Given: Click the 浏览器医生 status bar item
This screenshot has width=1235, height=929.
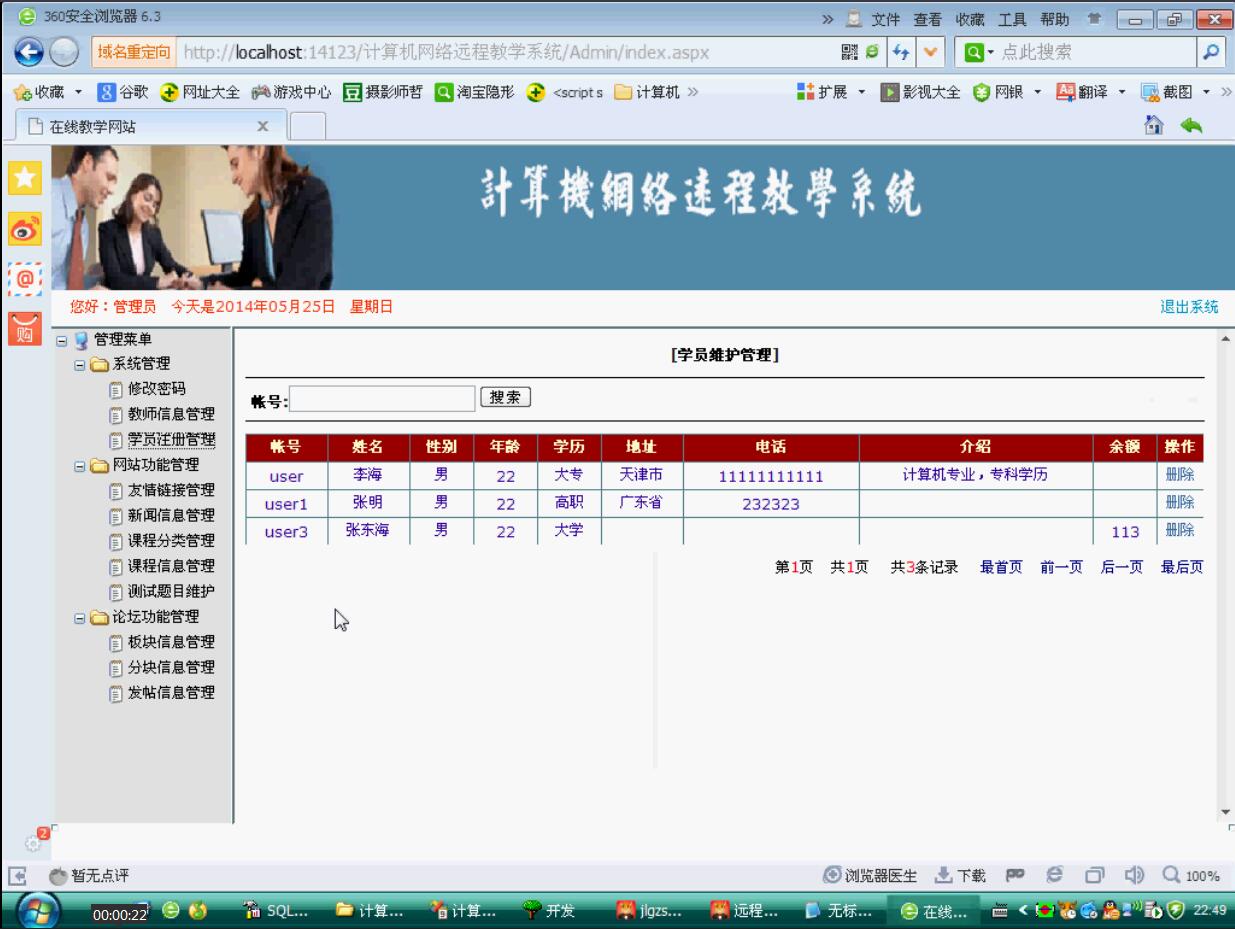Looking at the screenshot, I should pyautogui.click(x=869, y=876).
